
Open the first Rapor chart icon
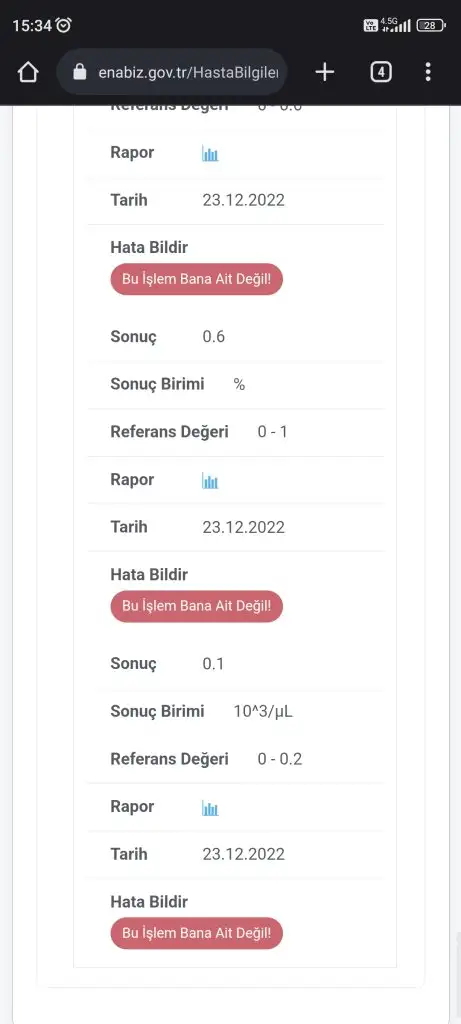pyautogui.click(x=210, y=154)
